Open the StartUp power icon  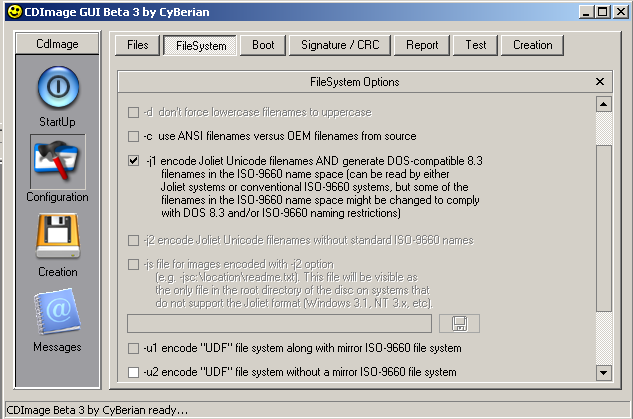(58, 87)
